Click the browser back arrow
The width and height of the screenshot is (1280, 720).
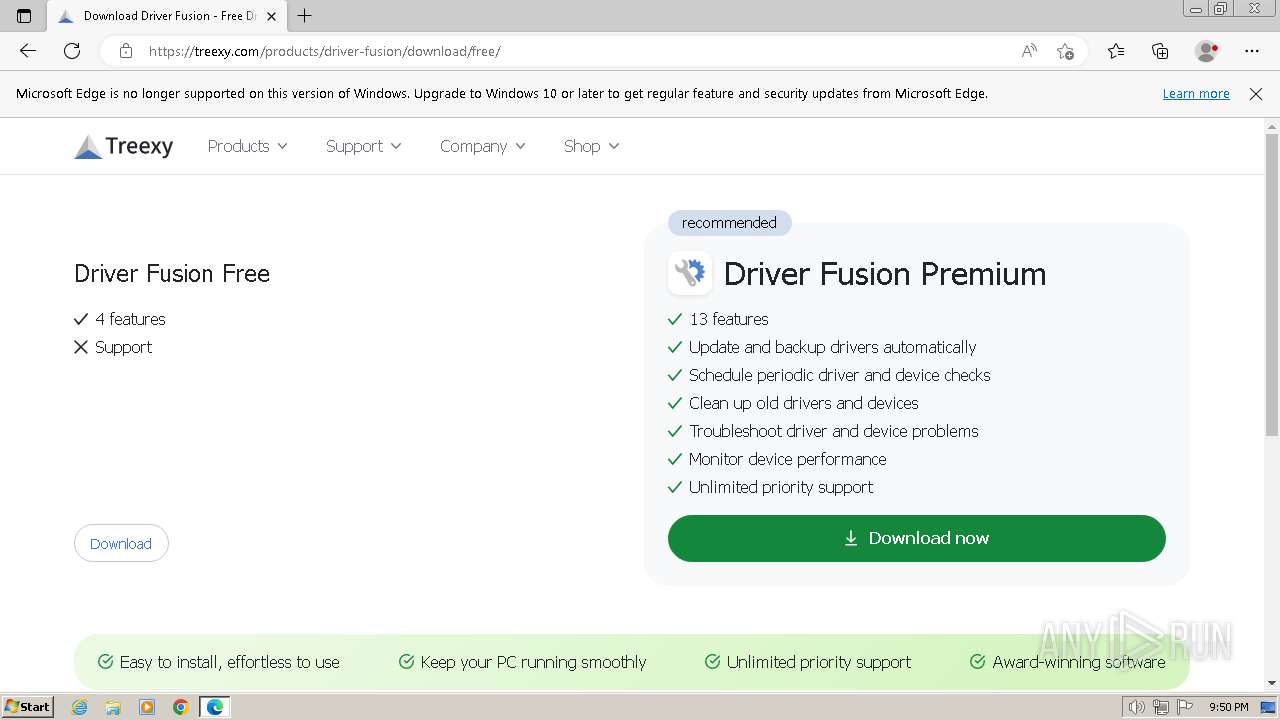[28, 51]
